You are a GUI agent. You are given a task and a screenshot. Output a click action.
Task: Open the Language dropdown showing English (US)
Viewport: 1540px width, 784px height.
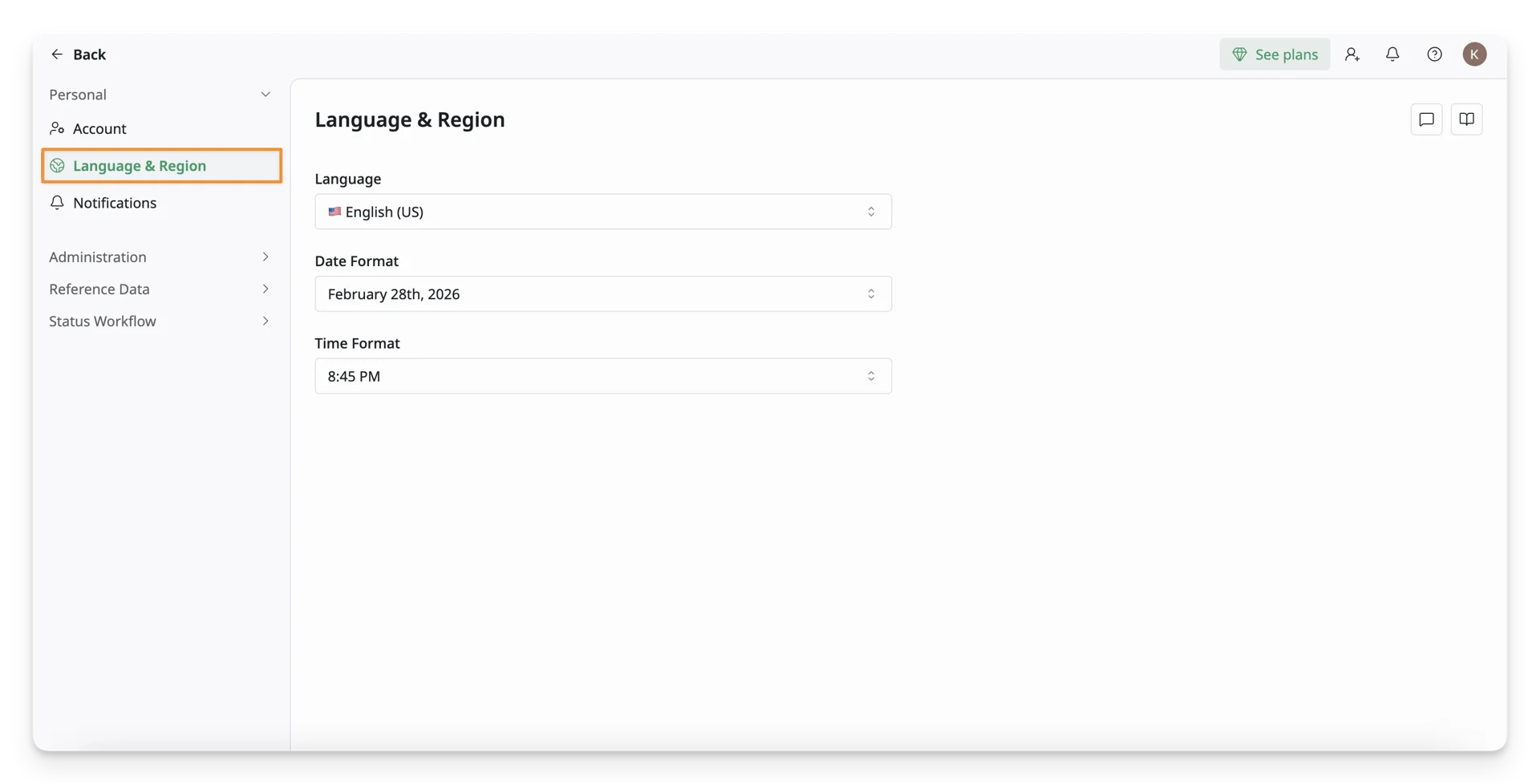(603, 212)
